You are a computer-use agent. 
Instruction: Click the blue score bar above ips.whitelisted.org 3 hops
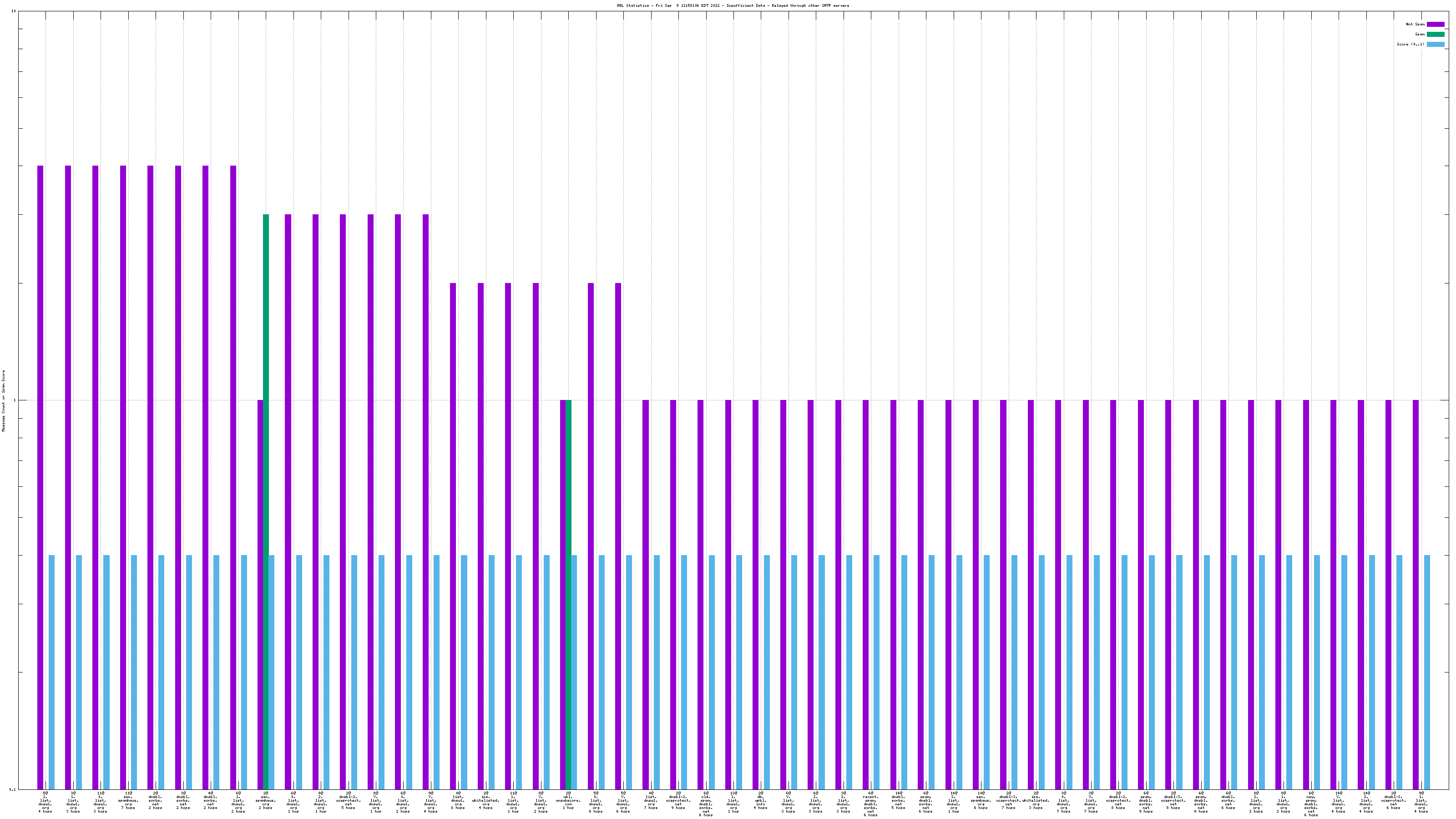point(1041,672)
